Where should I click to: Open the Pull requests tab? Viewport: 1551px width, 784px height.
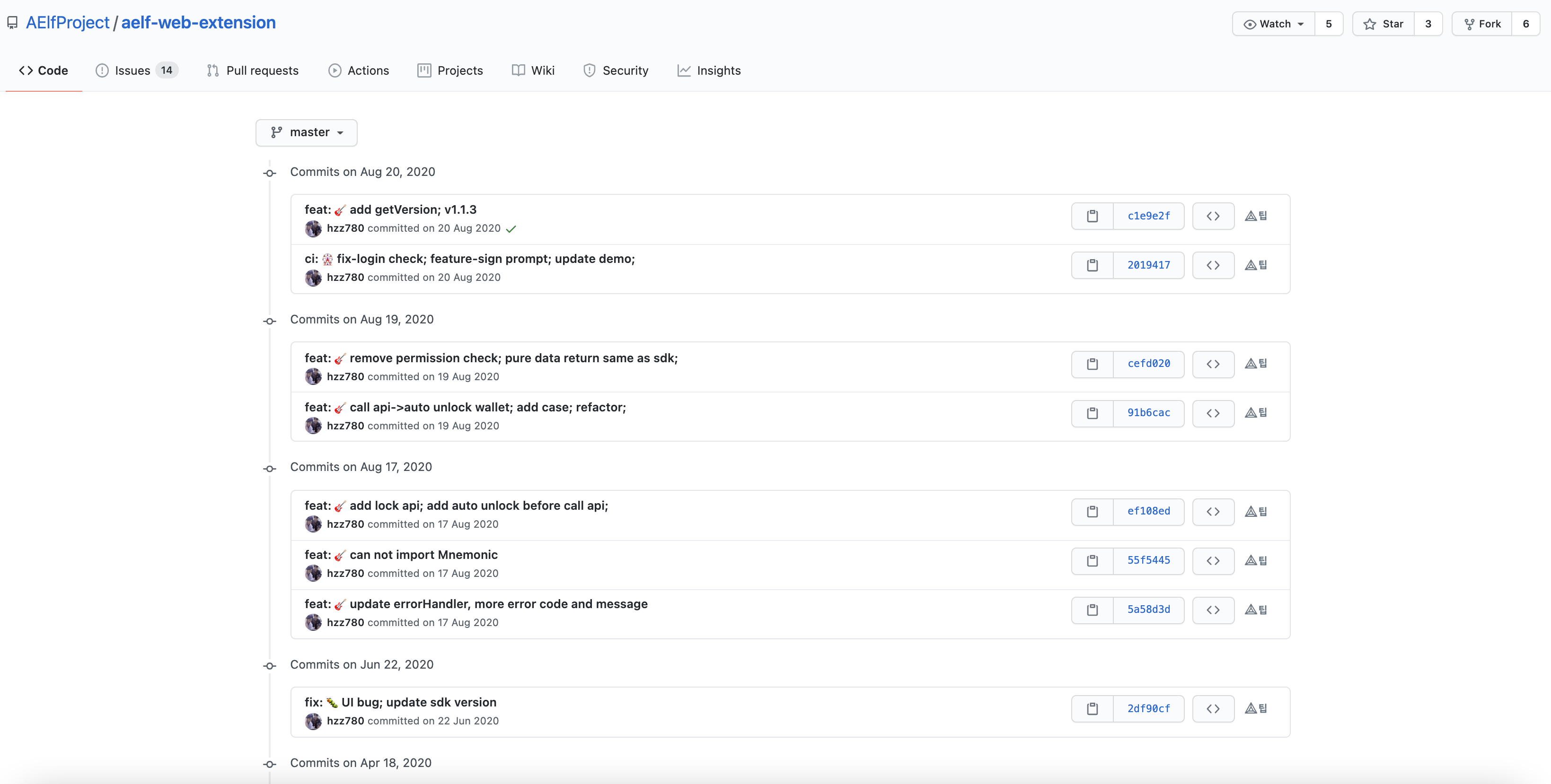(252, 70)
